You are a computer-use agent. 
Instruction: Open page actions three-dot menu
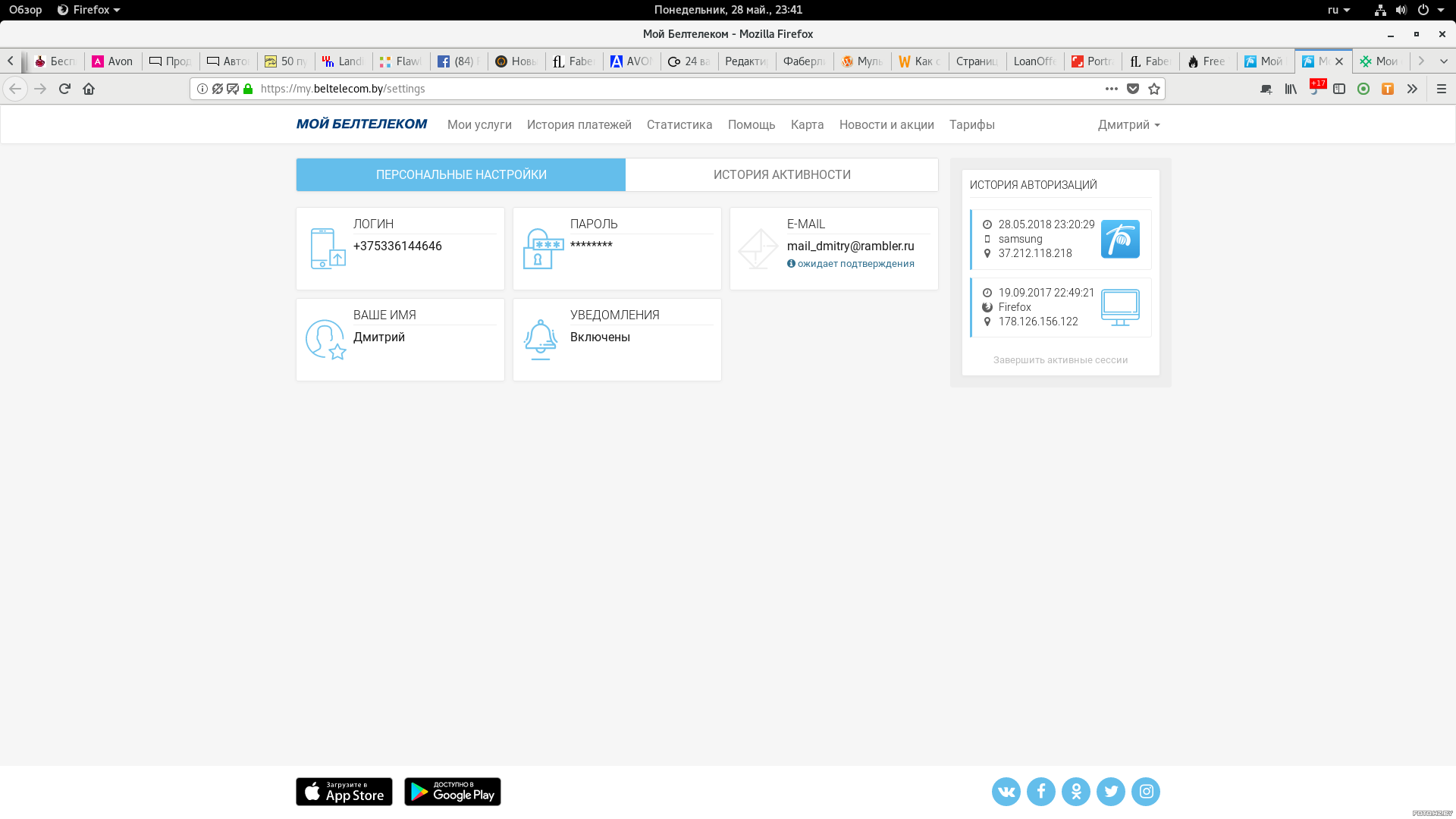[1112, 89]
